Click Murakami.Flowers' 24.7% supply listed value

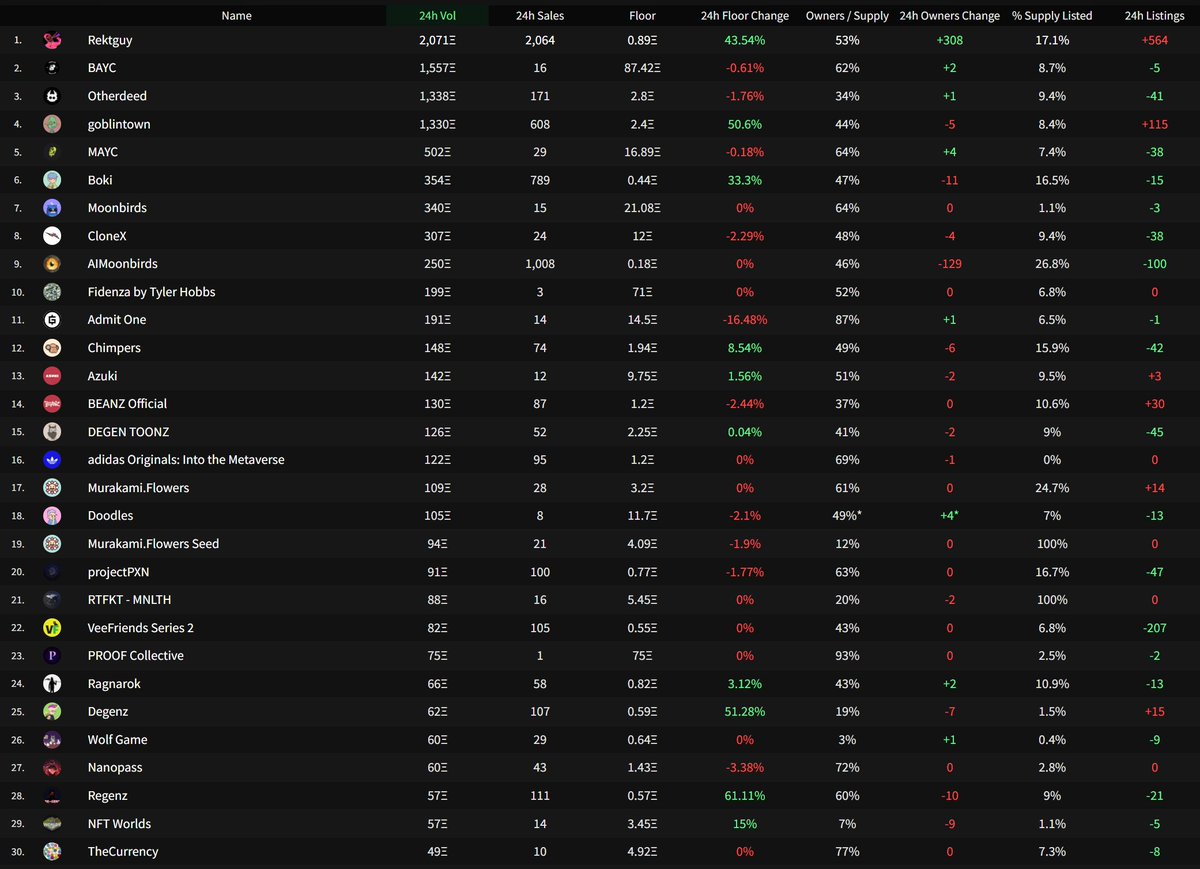pos(1052,488)
